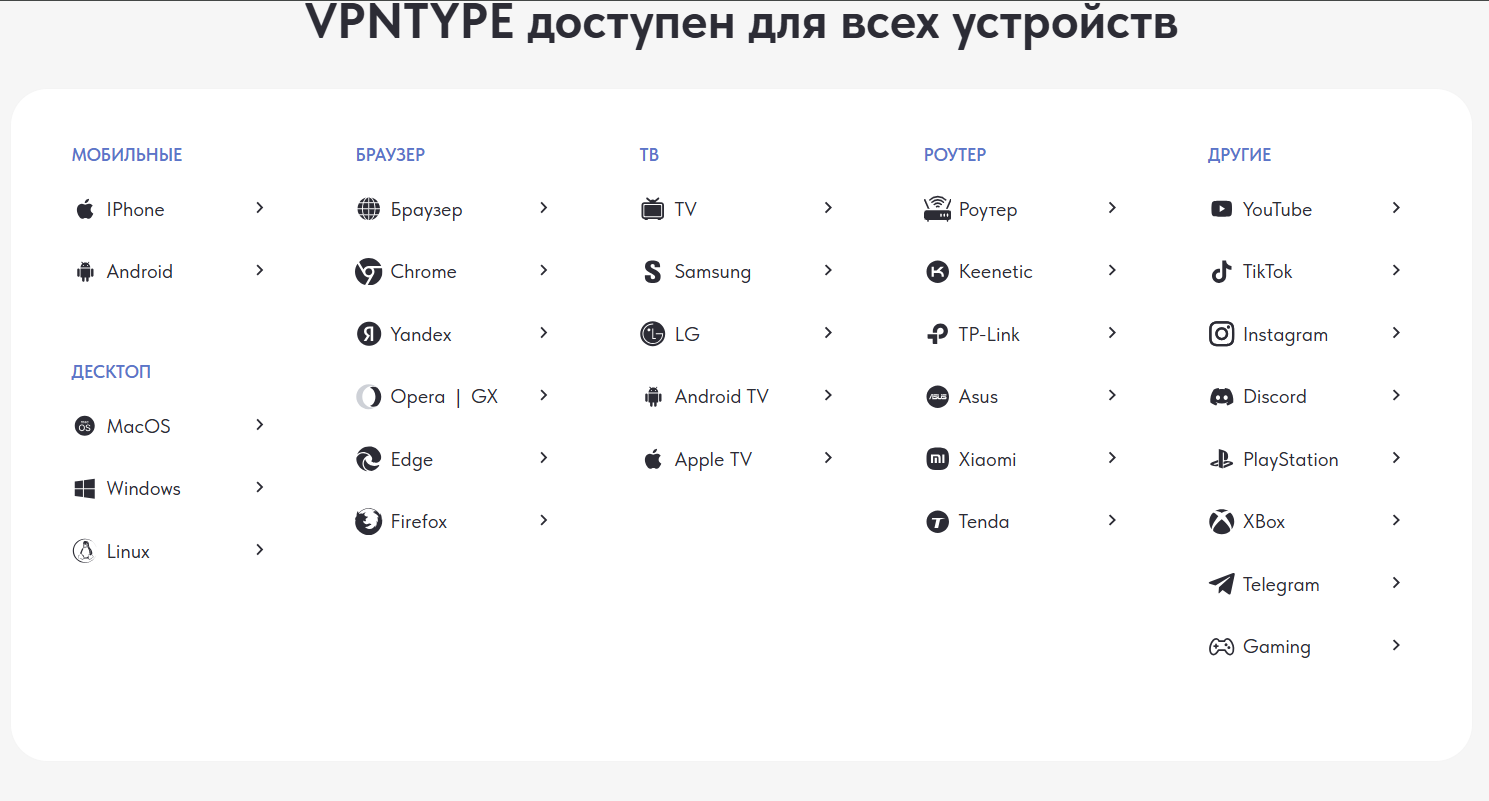Click the Yandex logo icon
The height and width of the screenshot is (801, 1489).
[x=369, y=334]
